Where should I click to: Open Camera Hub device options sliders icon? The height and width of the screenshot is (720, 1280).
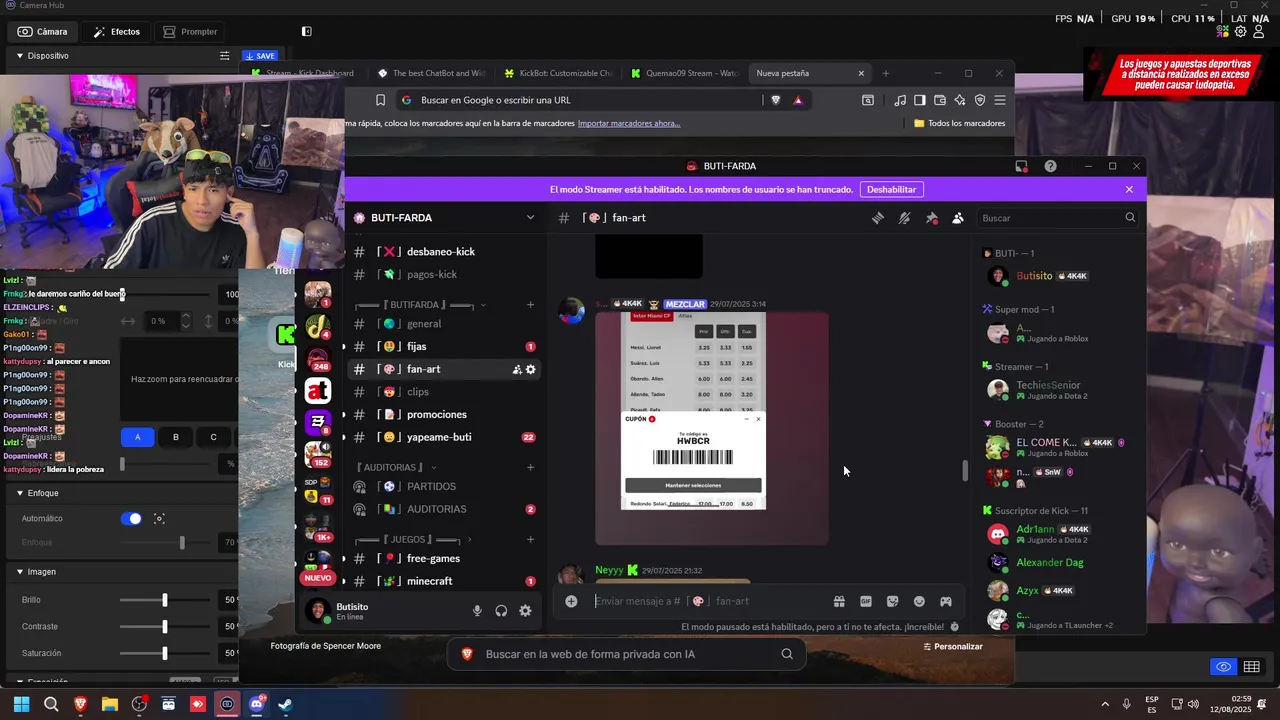click(x=225, y=56)
